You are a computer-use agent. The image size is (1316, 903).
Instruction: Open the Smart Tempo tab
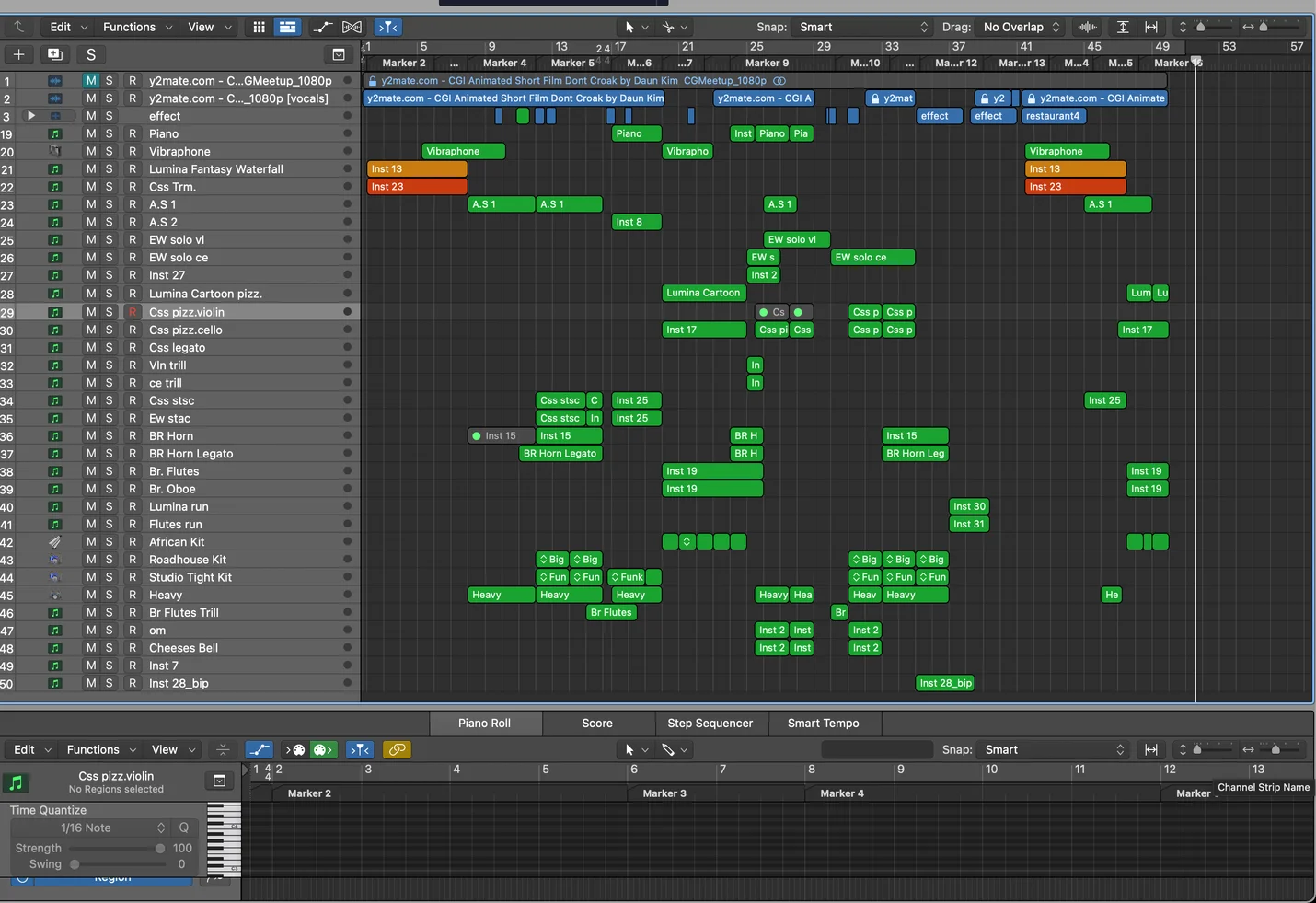[x=824, y=723]
